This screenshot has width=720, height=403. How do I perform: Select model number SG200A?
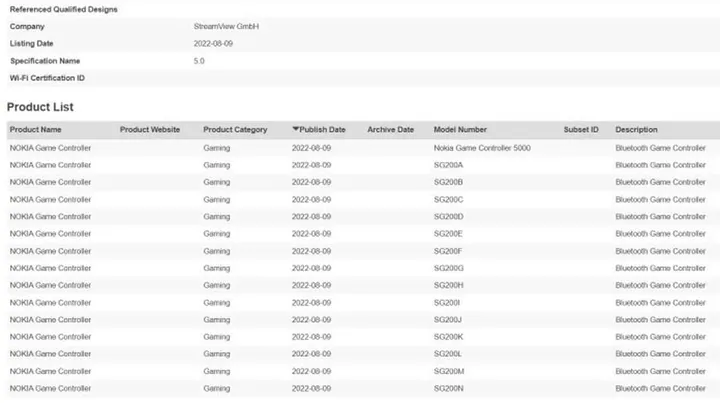448,165
